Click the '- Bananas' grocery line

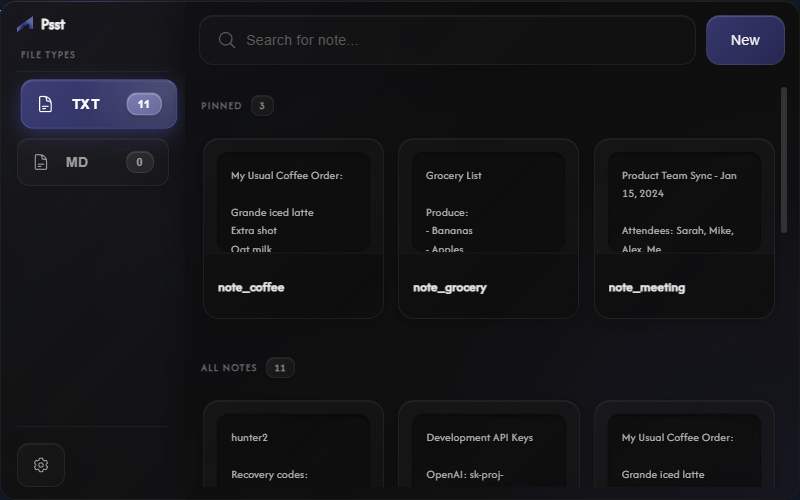pos(449,231)
